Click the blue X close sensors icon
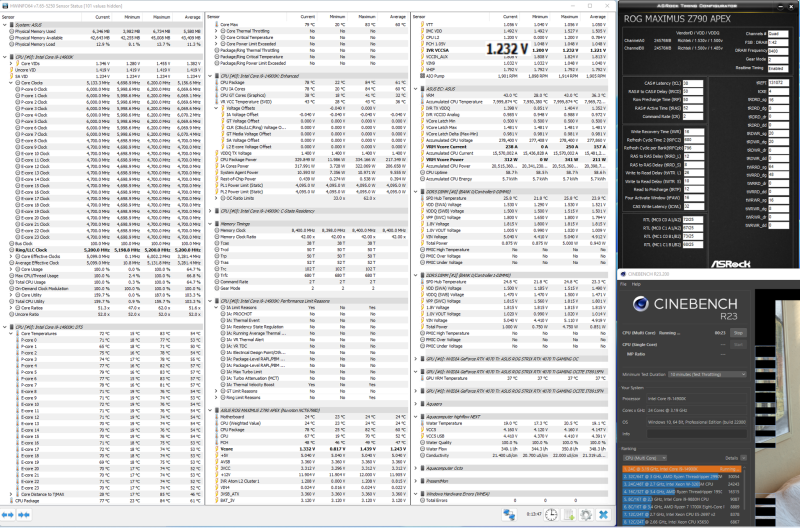The width and height of the screenshot is (800, 528). 604,515
